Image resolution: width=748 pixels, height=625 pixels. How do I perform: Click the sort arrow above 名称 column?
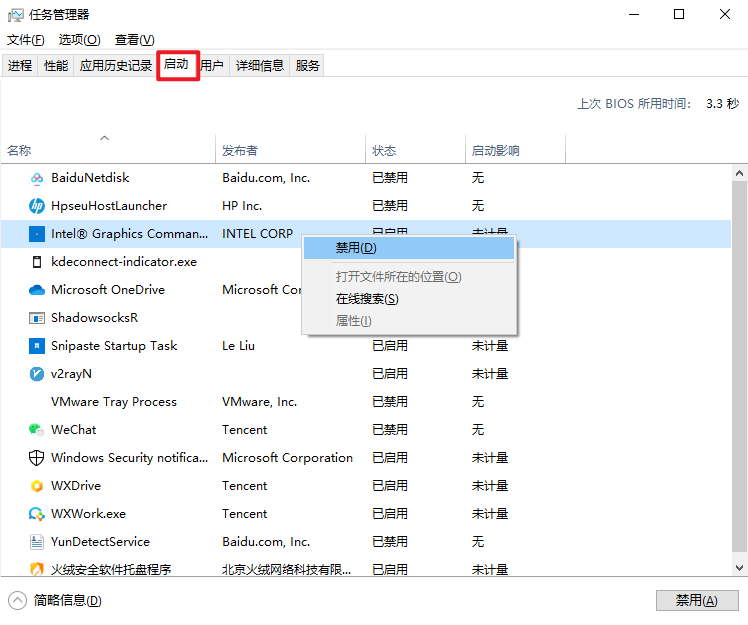point(104,138)
